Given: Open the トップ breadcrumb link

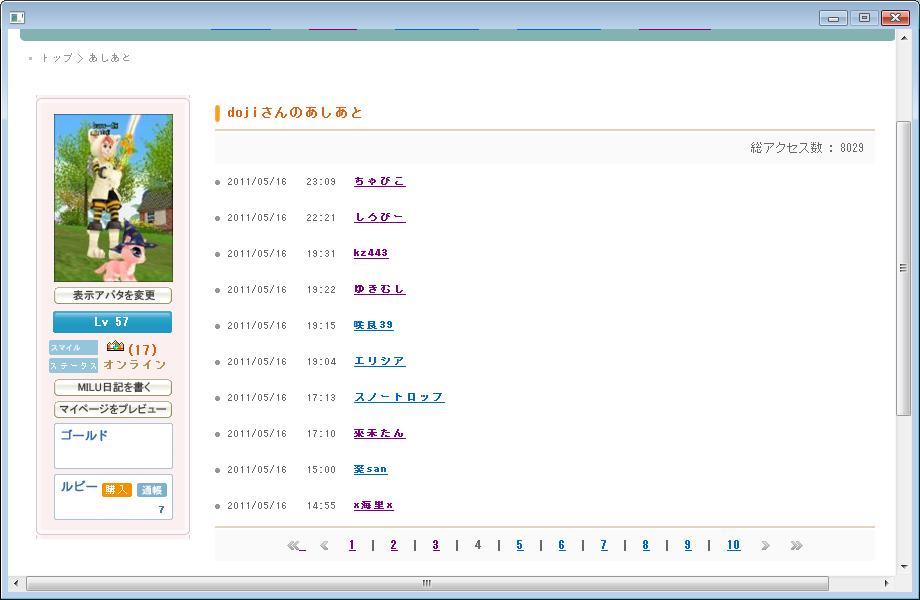Looking at the screenshot, I should tap(56, 58).
